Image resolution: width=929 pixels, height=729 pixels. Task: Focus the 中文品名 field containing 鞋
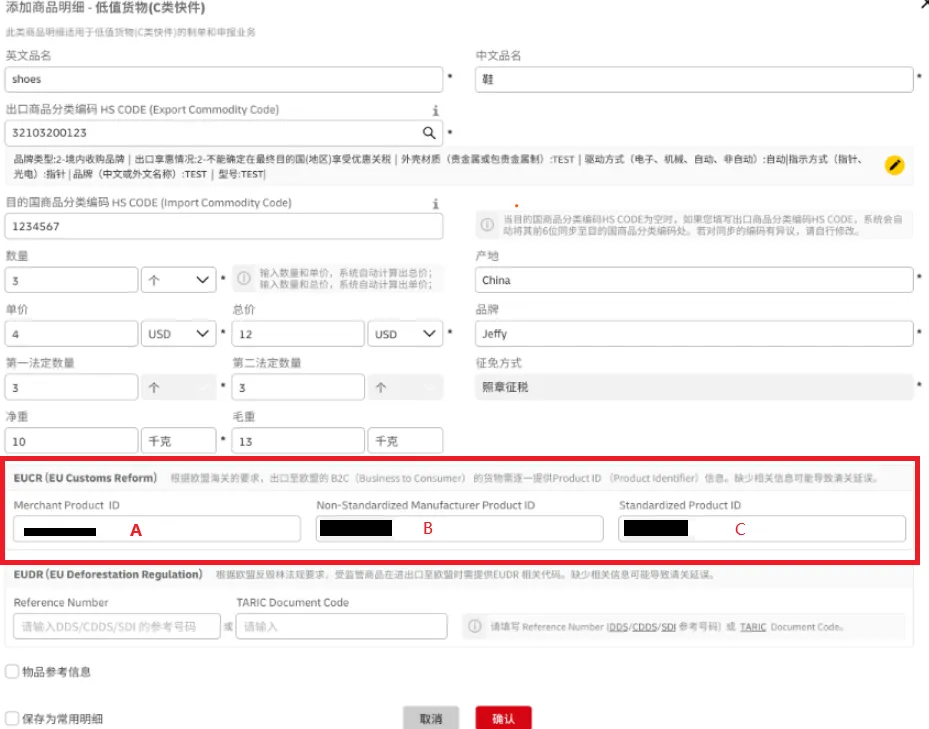coord(694,79)
